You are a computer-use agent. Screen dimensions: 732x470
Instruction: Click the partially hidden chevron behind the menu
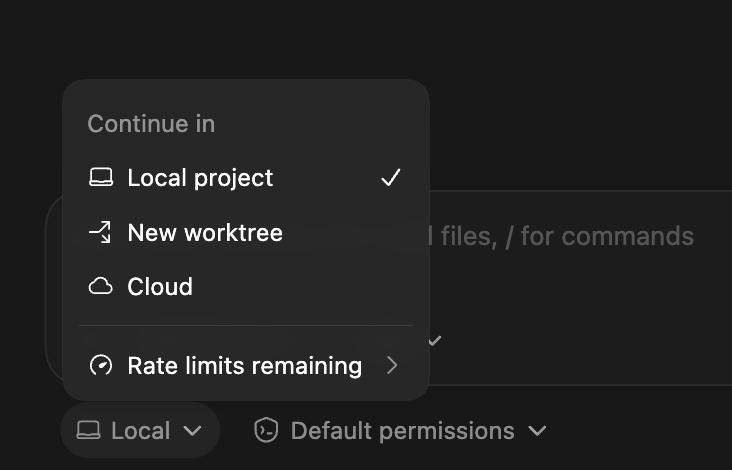[435, 341]
